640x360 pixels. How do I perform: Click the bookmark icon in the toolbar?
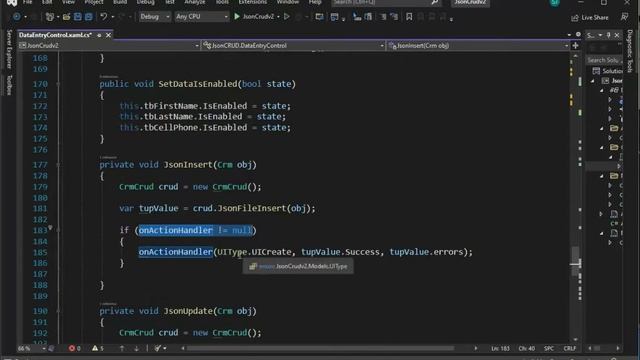[x=409, y=17]
